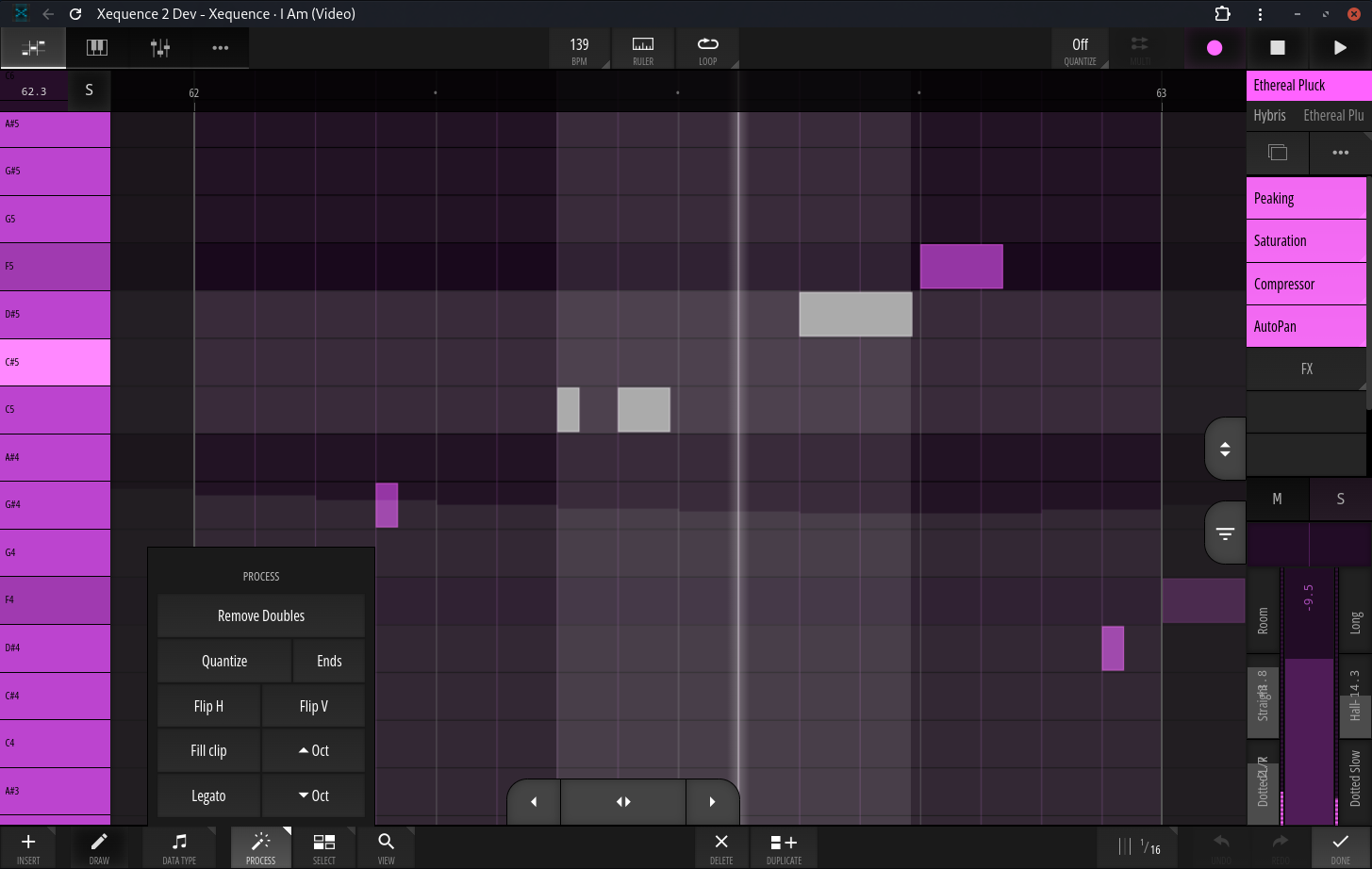
Task: Open the instrument window icon
Action: click(1278, 153)
